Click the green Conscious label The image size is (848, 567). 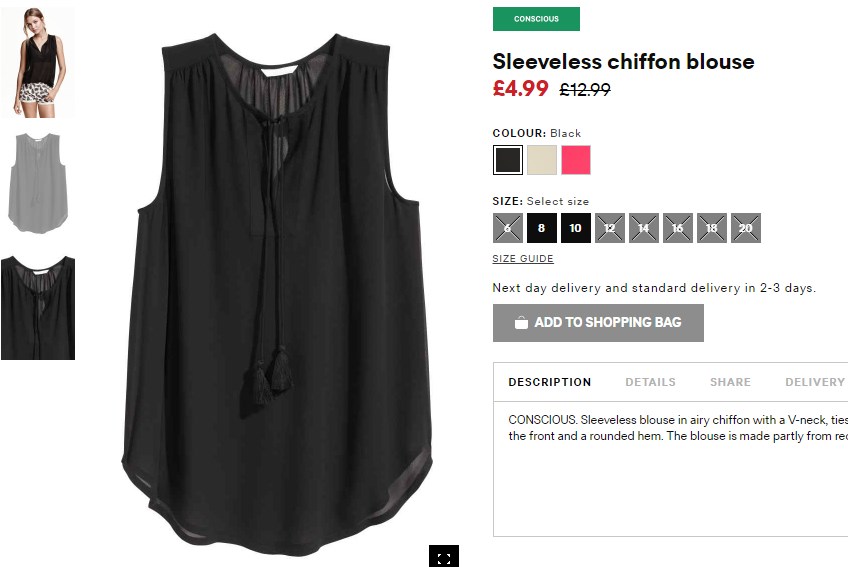[536, 19]
